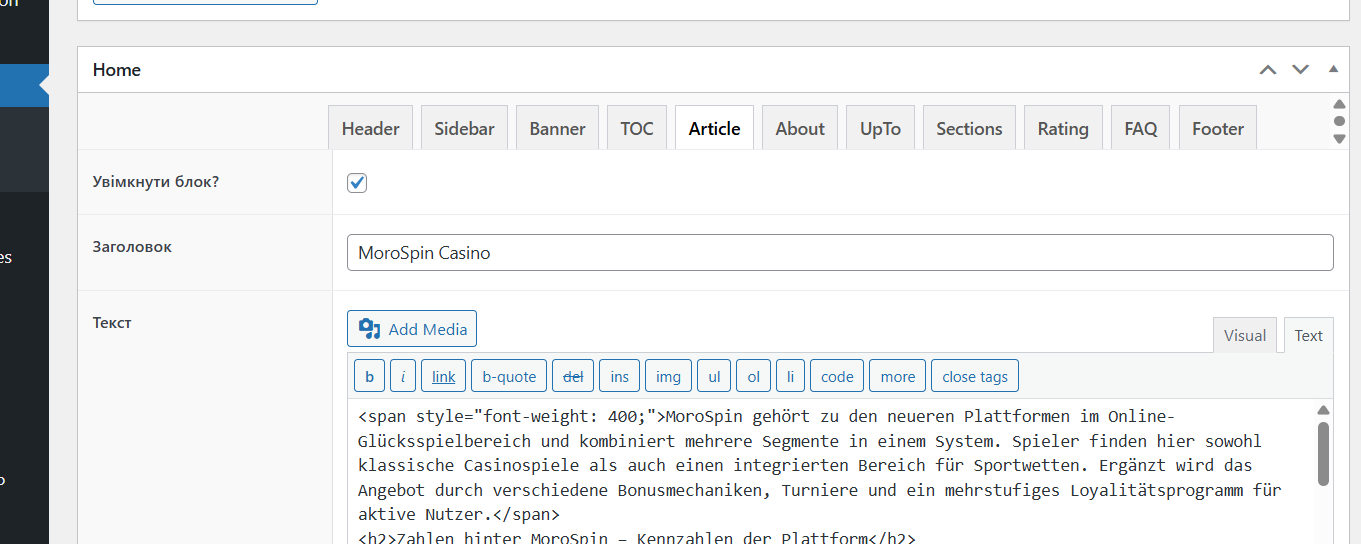
Task: Open the Sections tab
Action: point(969,128)
